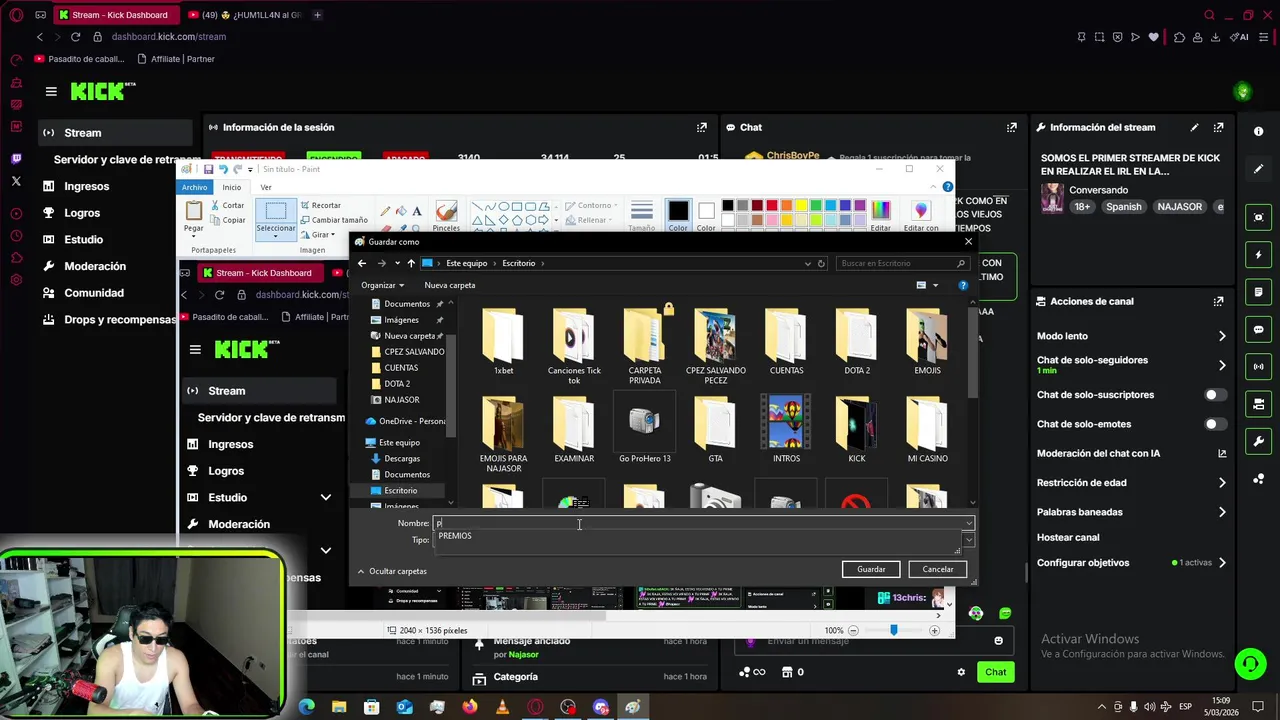1280x720 pixels.
Task: Switch to the Inicio tab in Paint
Action: pyautogui.click(x=231, y=187)
